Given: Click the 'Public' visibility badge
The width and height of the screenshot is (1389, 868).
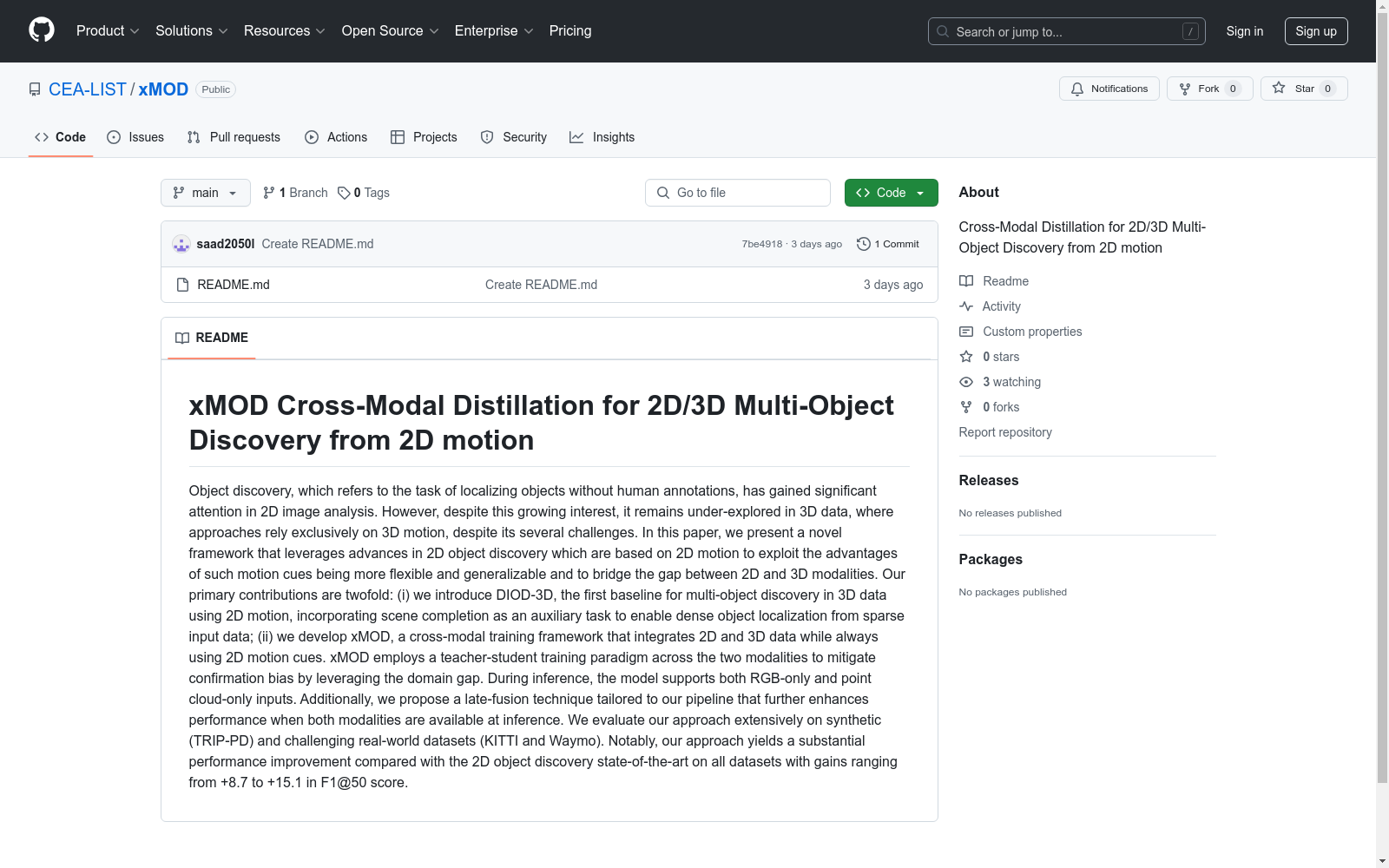Looking at the screenshot, I should click(x=216, y=89).
